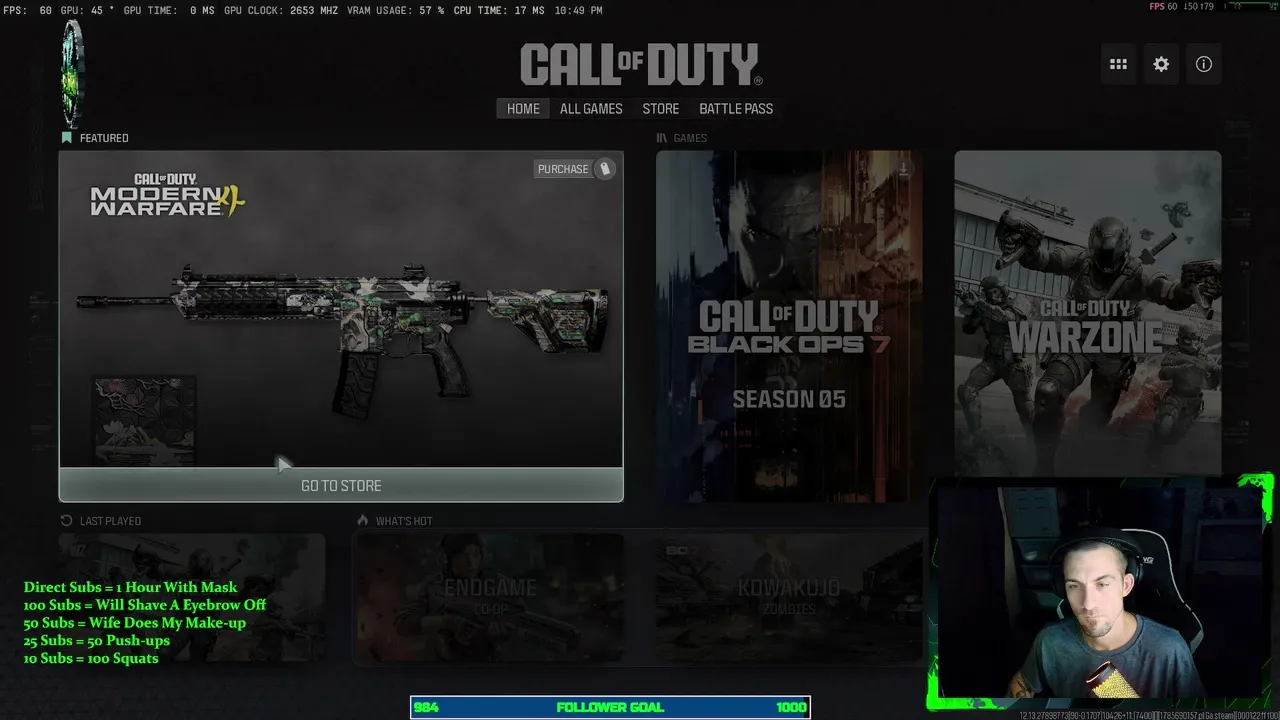The width and height of the screenshot is (1280, 720).
Task: Click "10 Subs = 100 Squats" text
Action: coord(91,658)
